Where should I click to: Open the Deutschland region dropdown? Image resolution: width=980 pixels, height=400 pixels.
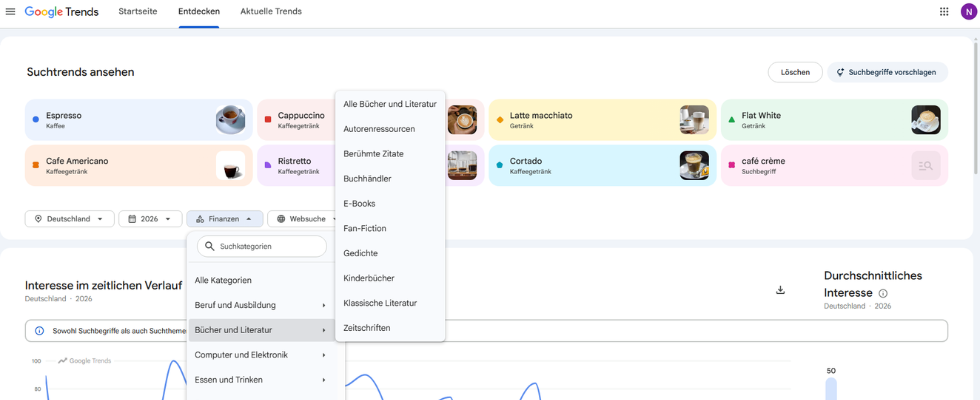69,219
